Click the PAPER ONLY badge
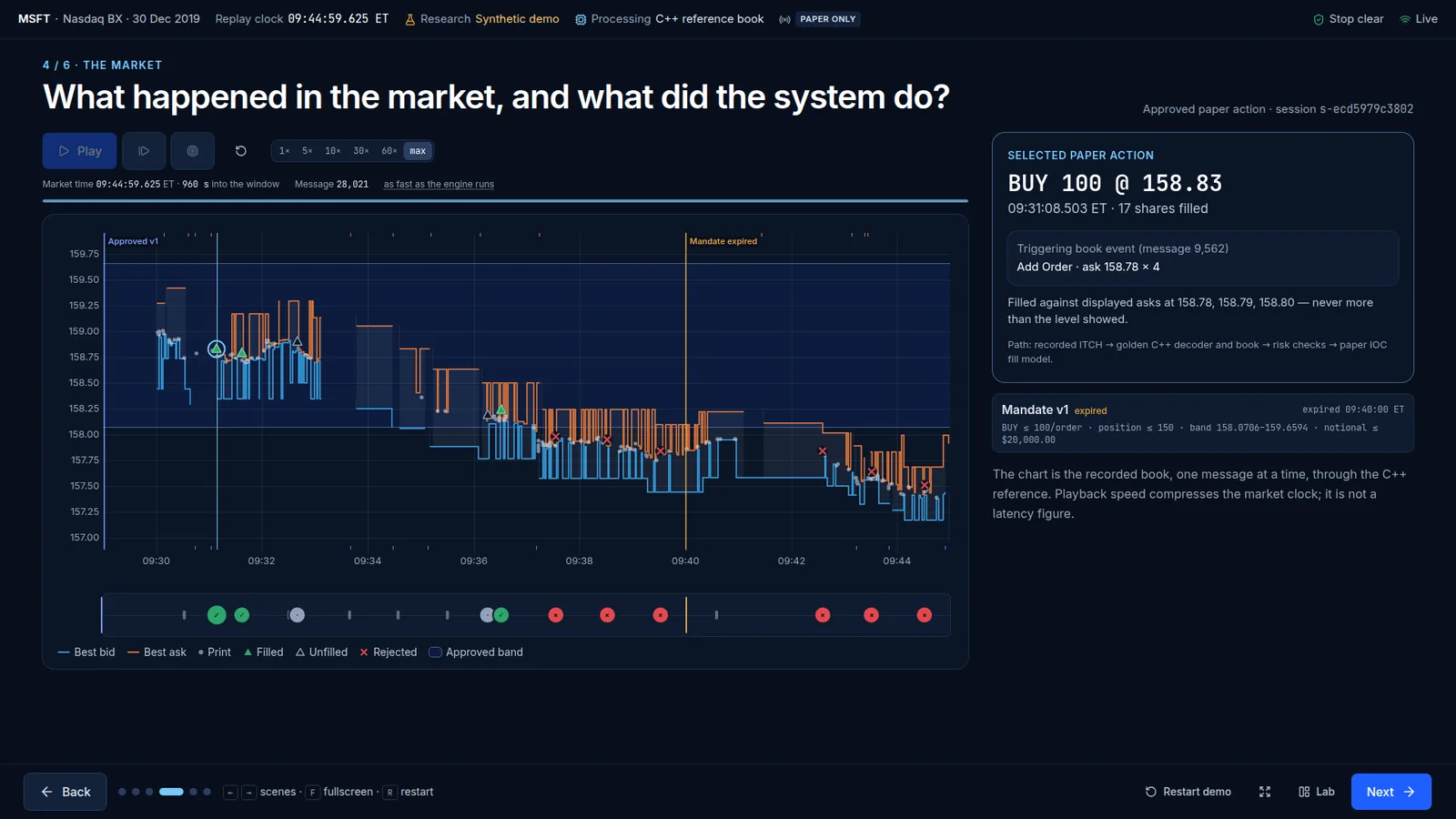Screen dimensions: 1456x819 pyautogui.click(x=828, y=19)
